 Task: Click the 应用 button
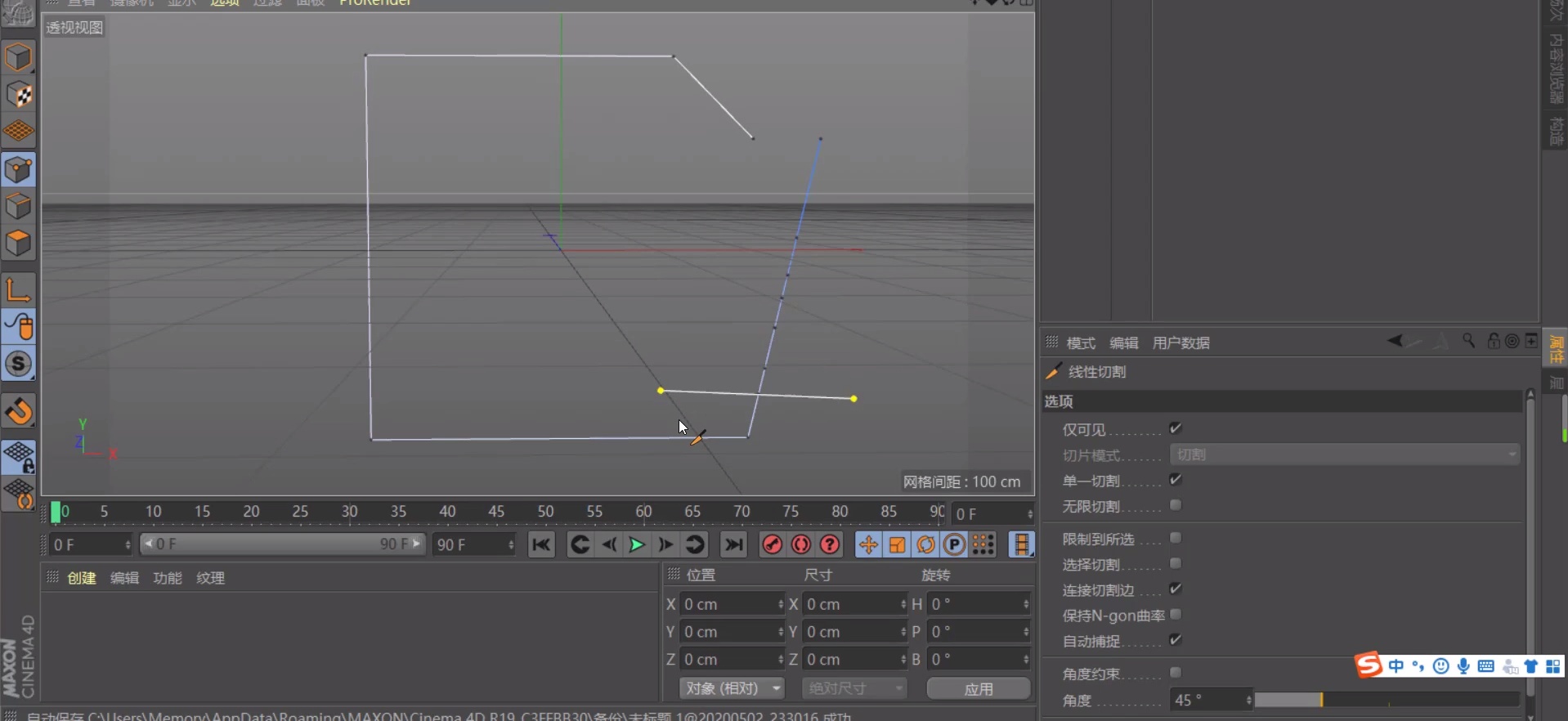(x=978, y=689)
